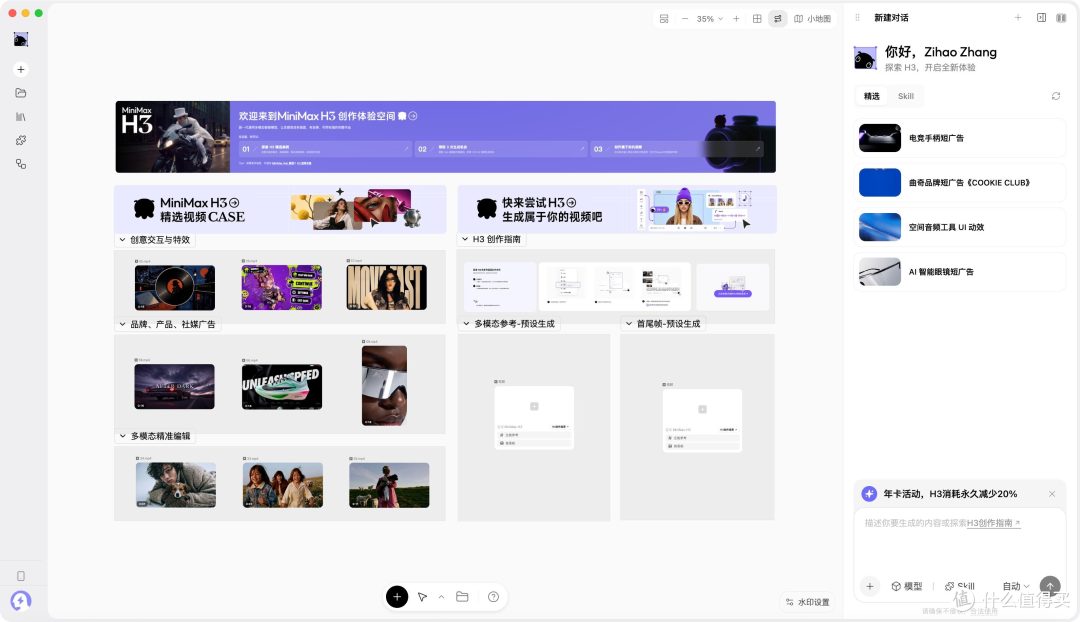Open the 水印设置 watermark settings
Viewport: 1080px width, 622px height.
(x=807, y=602)
